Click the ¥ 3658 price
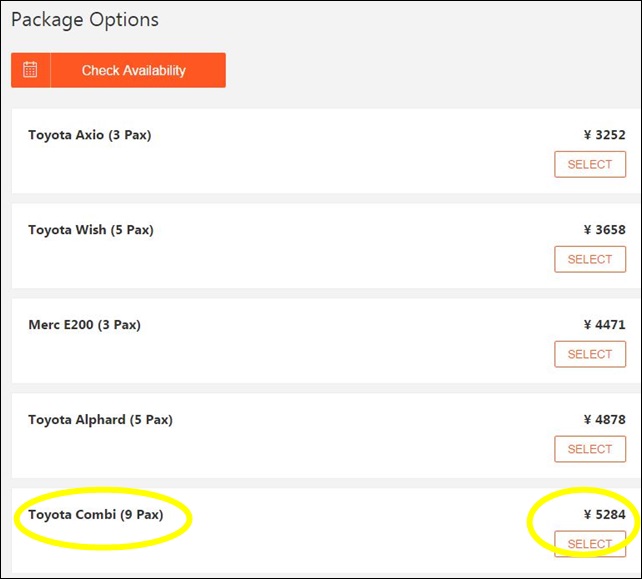This screenshot has width=642, height=579. point(604,230)
